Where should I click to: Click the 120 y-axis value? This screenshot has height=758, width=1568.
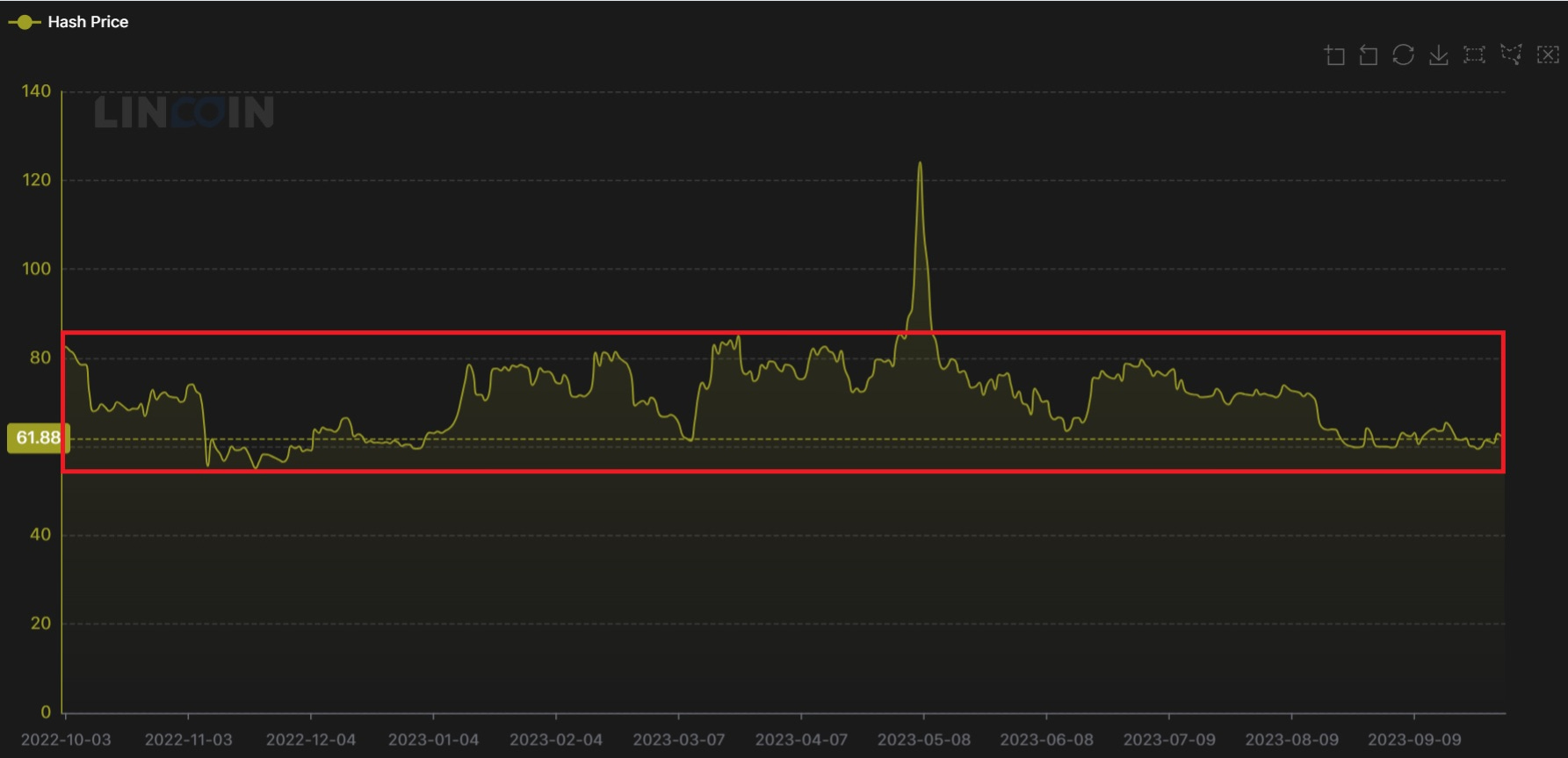point(36,180)
